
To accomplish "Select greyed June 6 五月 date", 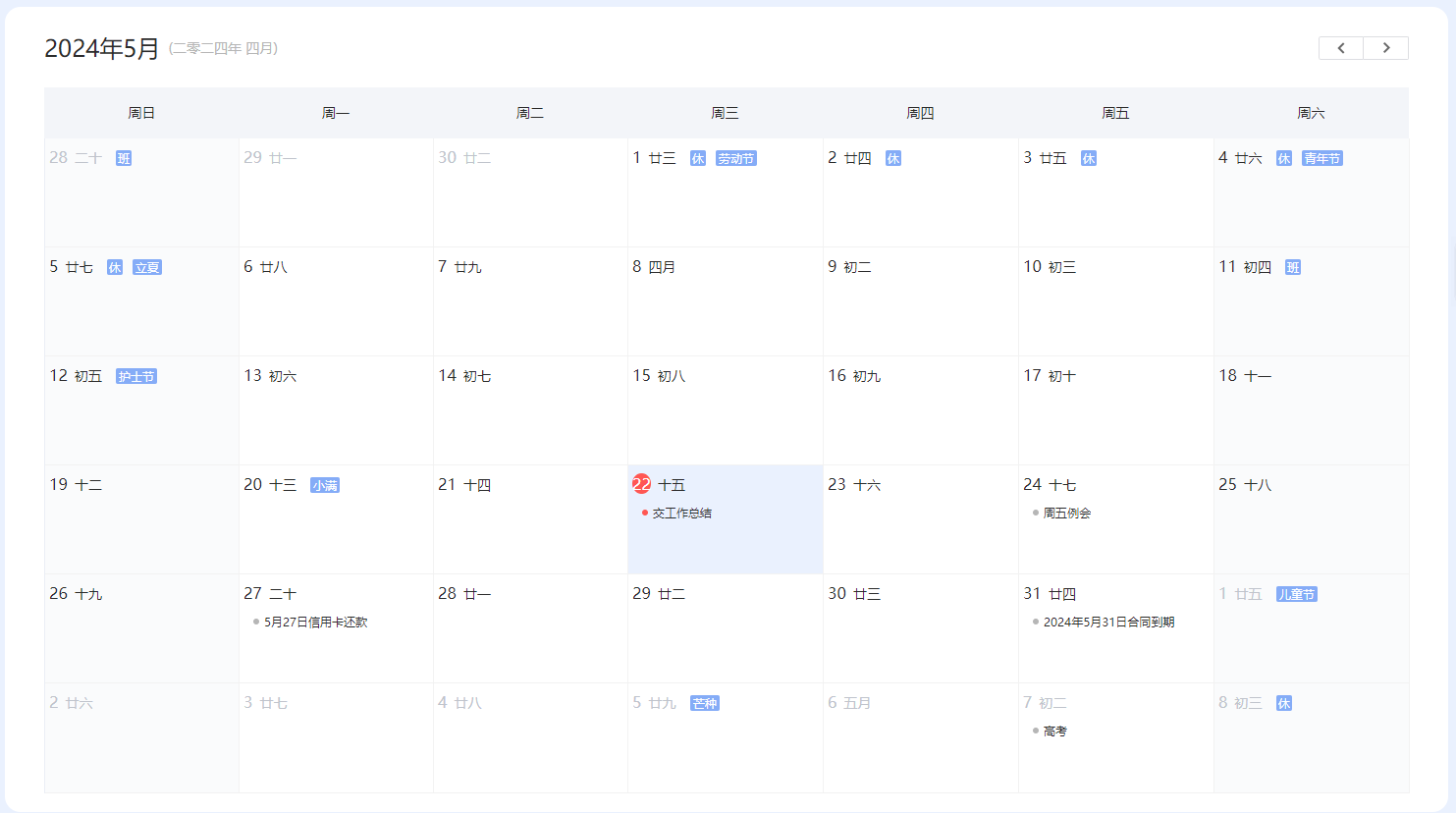I will (x=921, y=737).
